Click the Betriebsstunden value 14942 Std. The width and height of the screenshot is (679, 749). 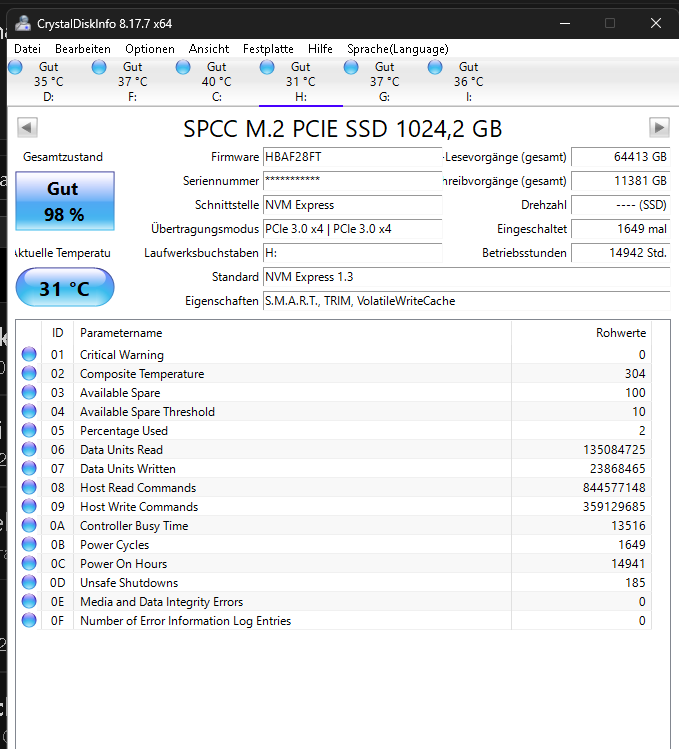pyautogui.click(x=620, y=253)
